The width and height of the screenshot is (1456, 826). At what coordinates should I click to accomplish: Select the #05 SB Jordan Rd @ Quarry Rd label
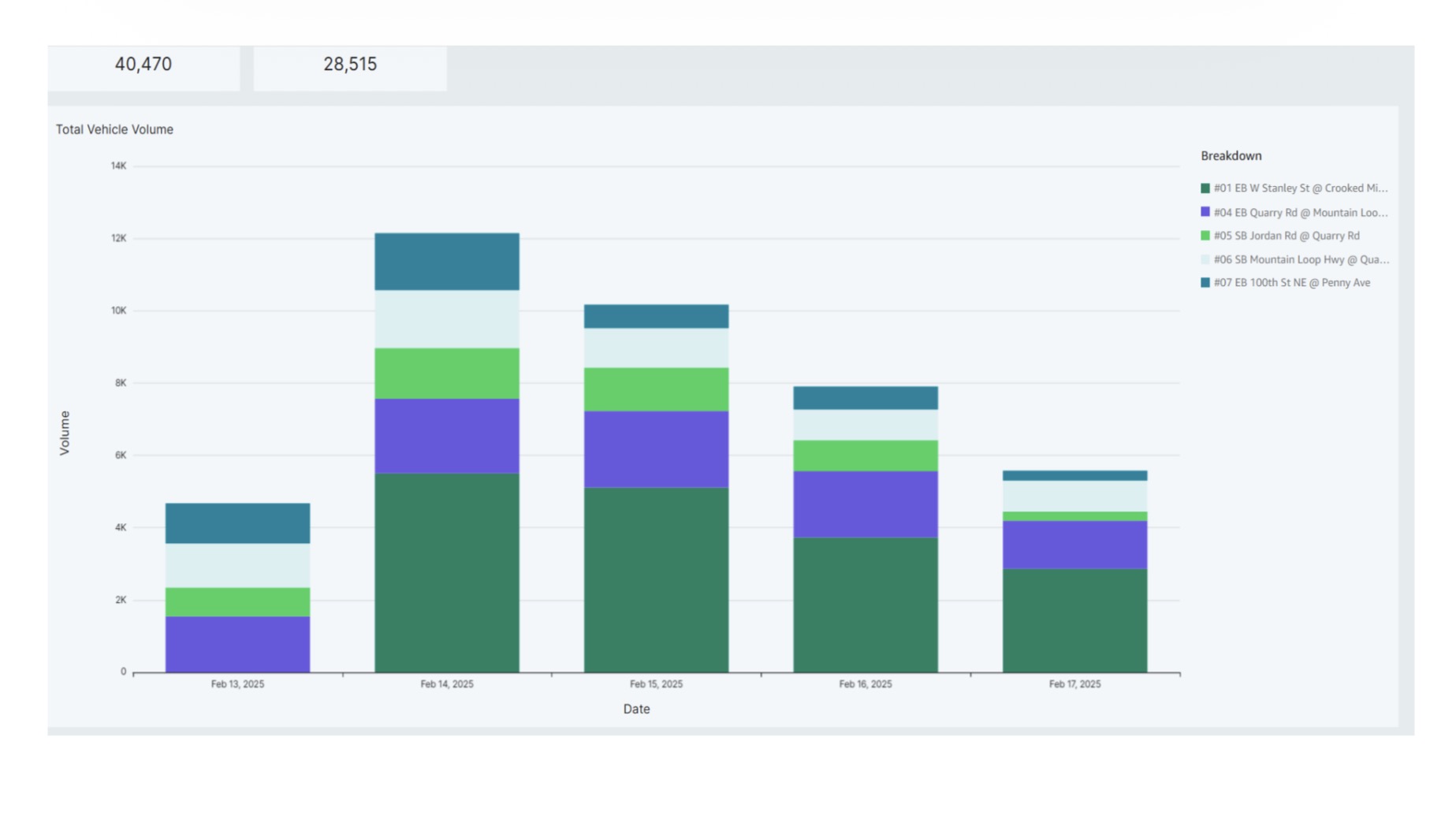(x=1287, y=236)
